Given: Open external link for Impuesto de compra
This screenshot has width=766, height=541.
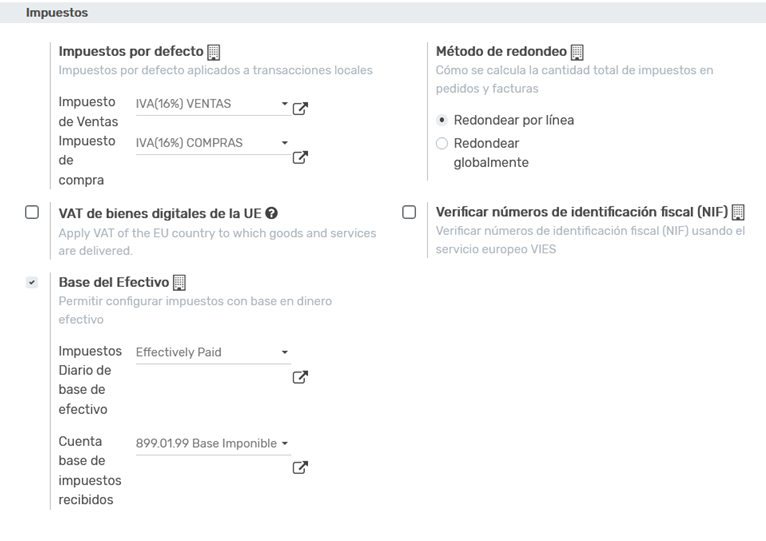Looking at the screenshot, I should pos(300,157).
